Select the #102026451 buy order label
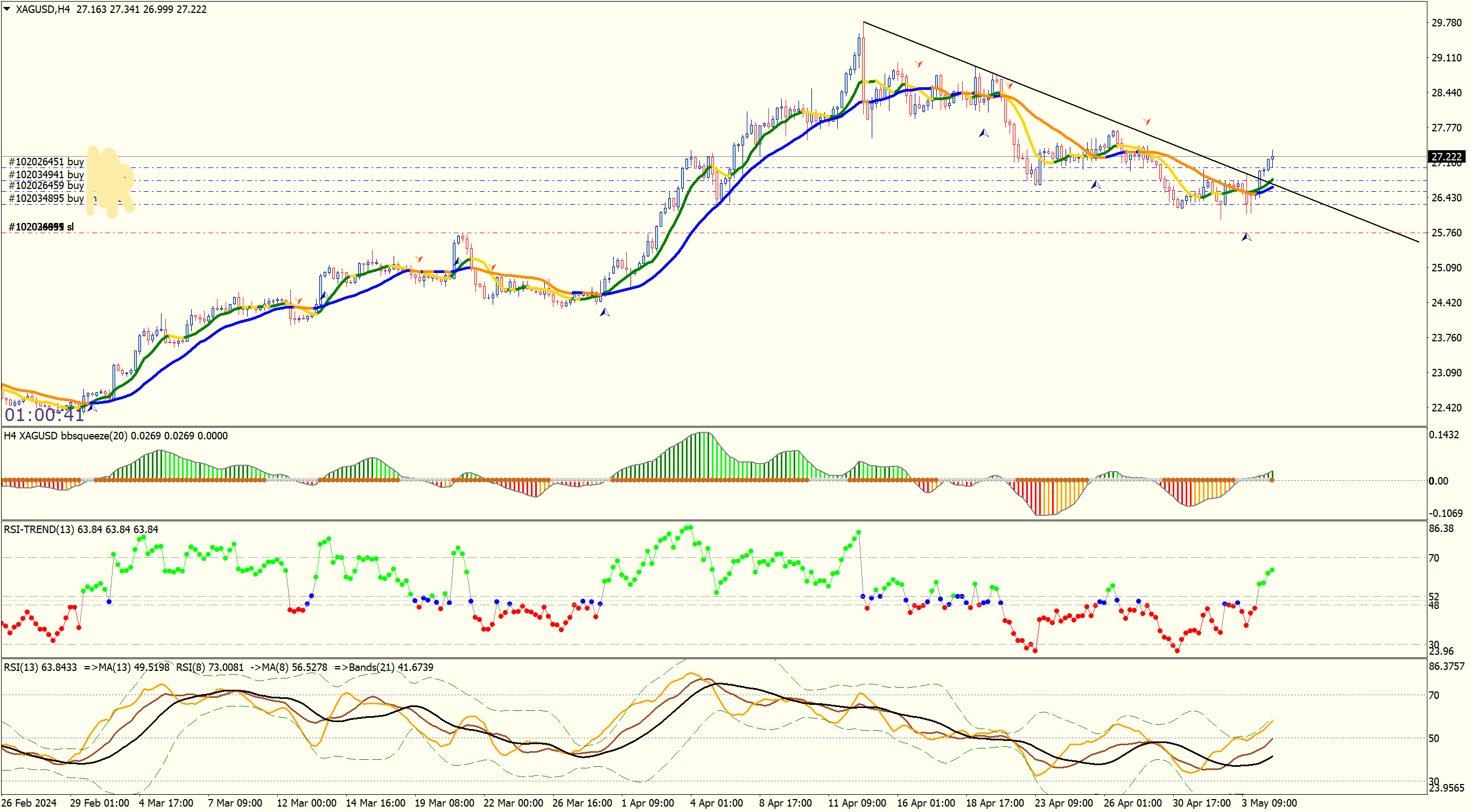Image resolution: width=1471 pixels, height=812 pixels. (x=46, y=162)
